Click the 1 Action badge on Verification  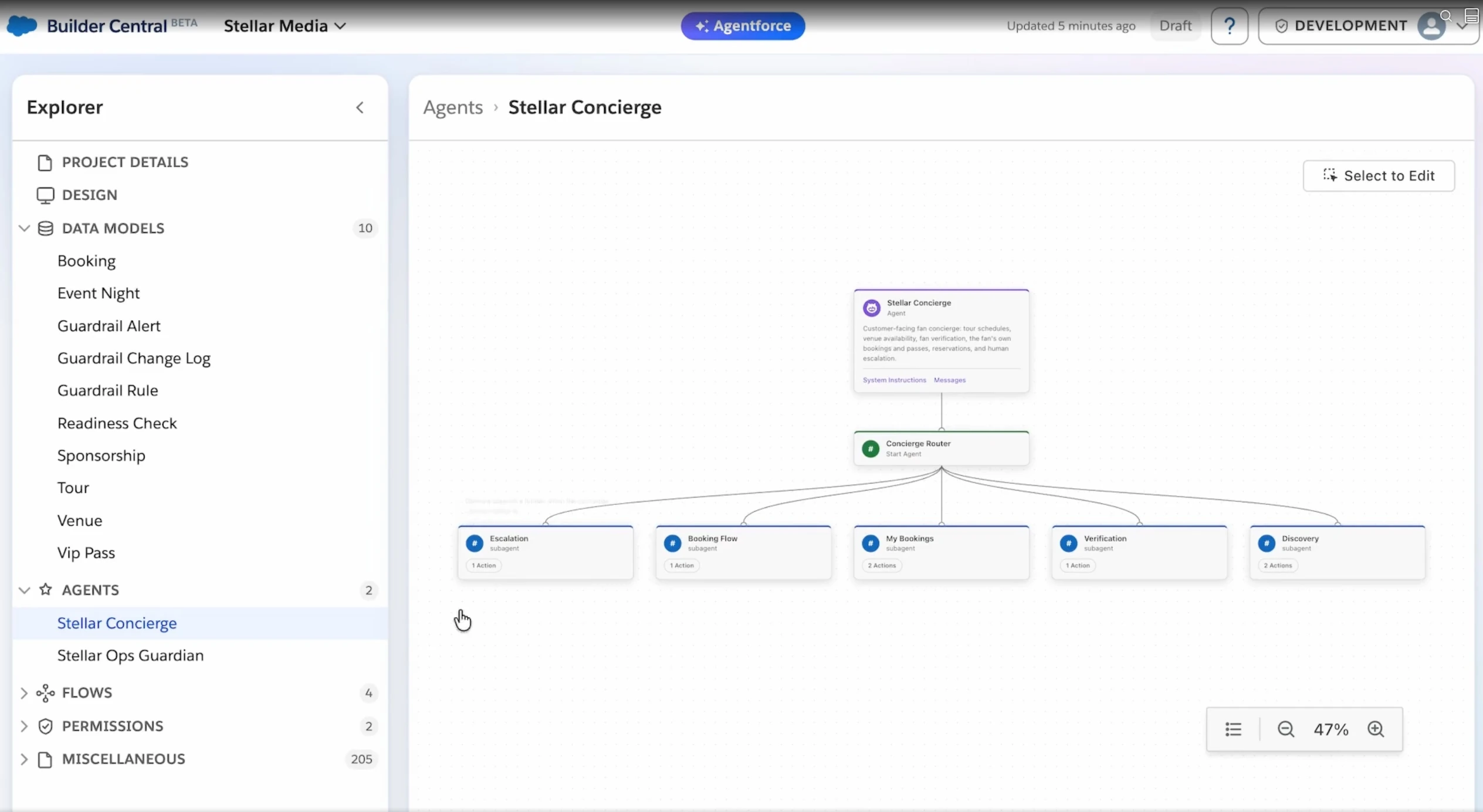pos(1078,566)
